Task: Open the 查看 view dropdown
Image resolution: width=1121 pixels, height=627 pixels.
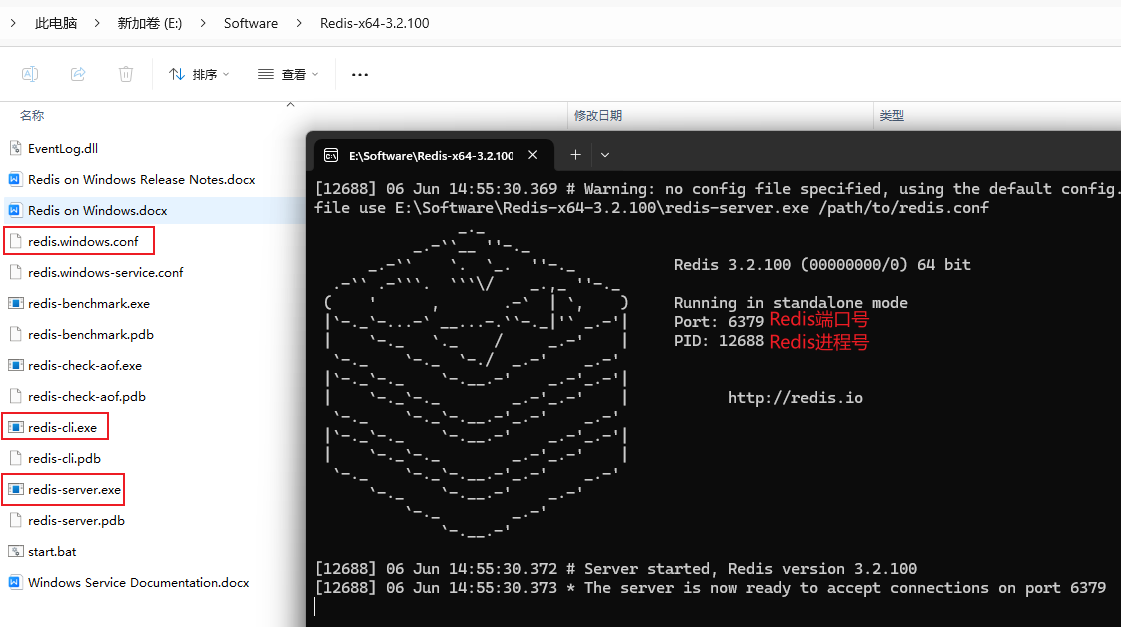Action: coord(288,74)
